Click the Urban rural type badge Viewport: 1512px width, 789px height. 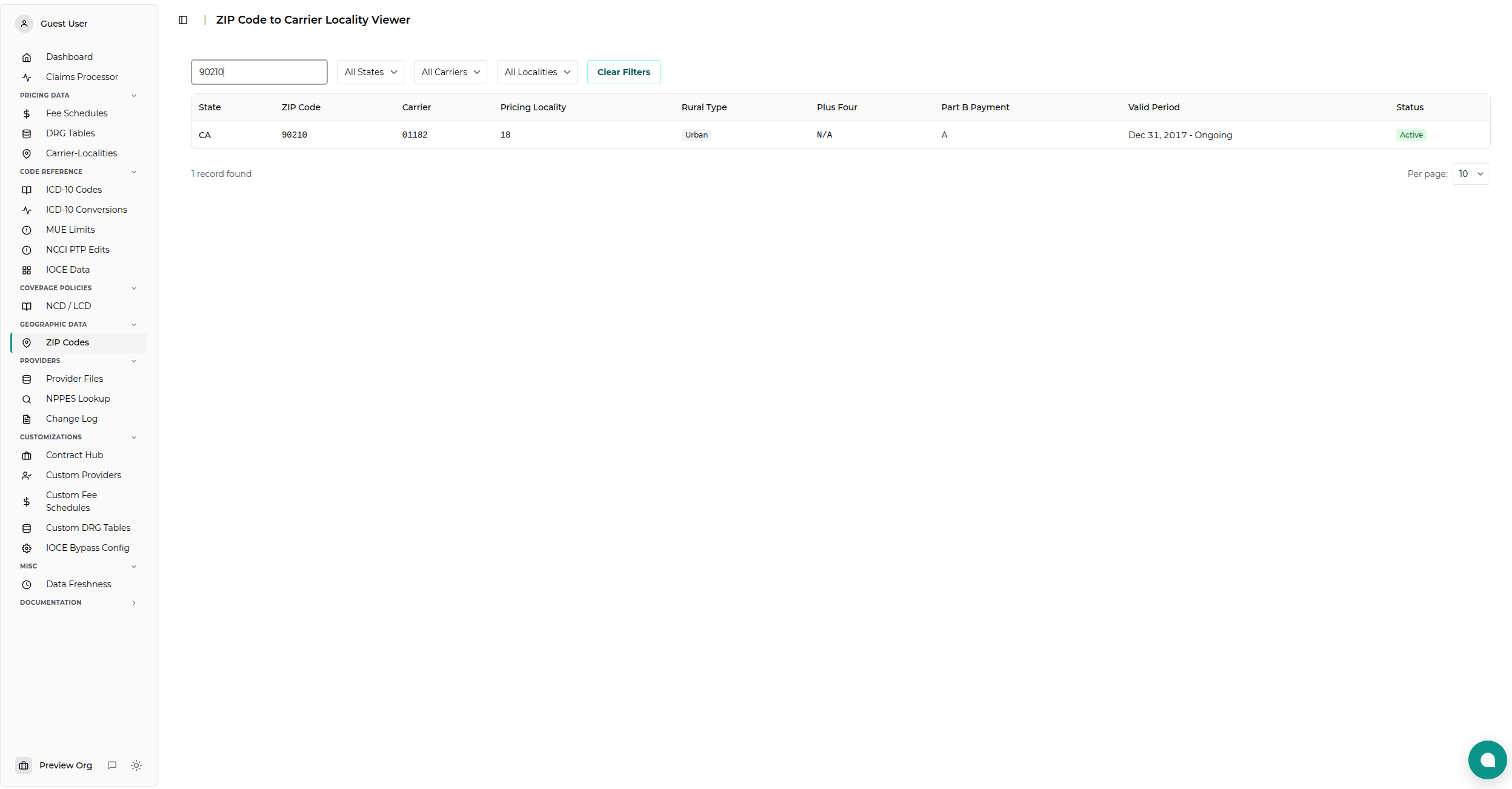pyautogui.click(x=696, y=135)
